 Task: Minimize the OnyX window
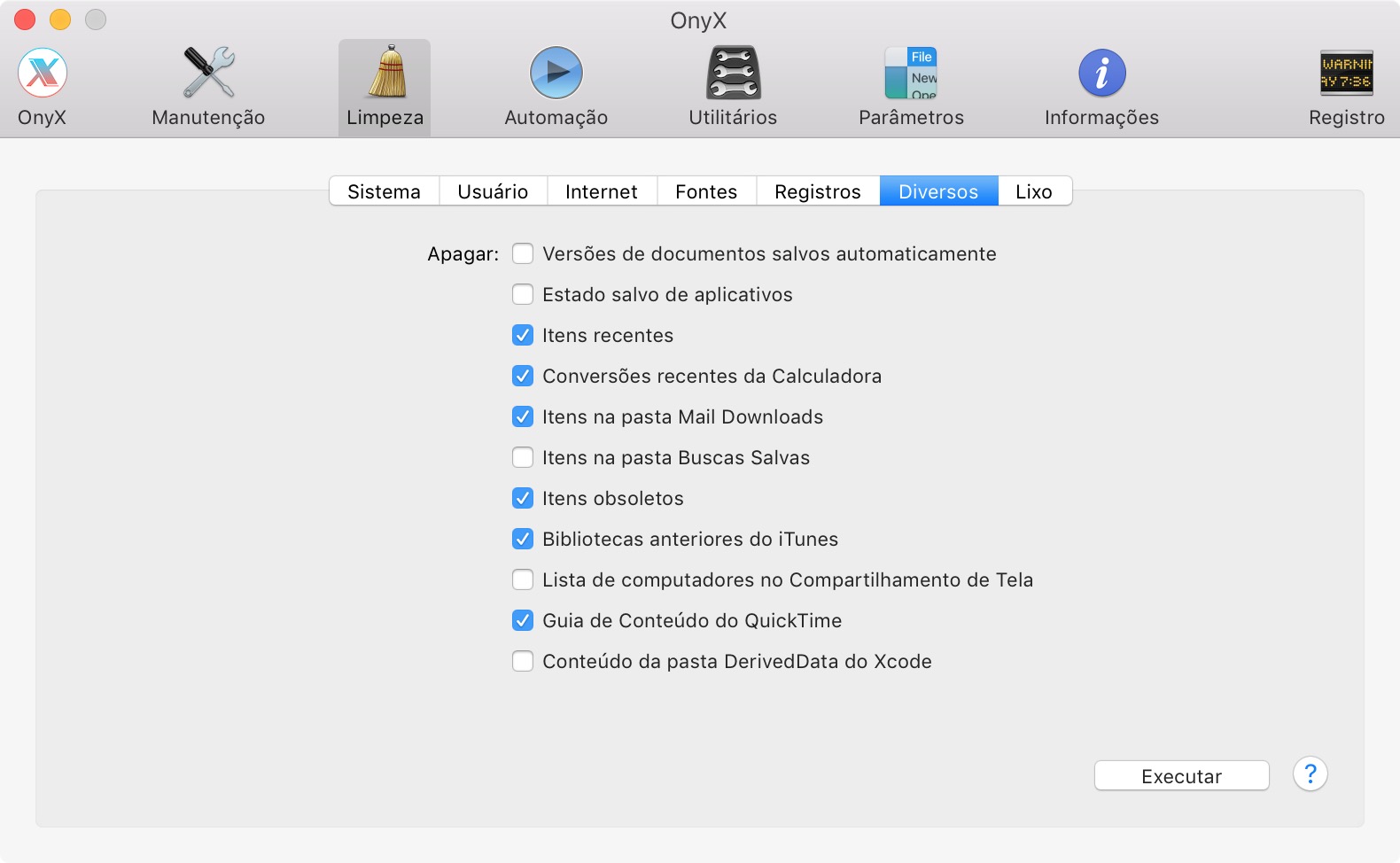pos(60,19)
